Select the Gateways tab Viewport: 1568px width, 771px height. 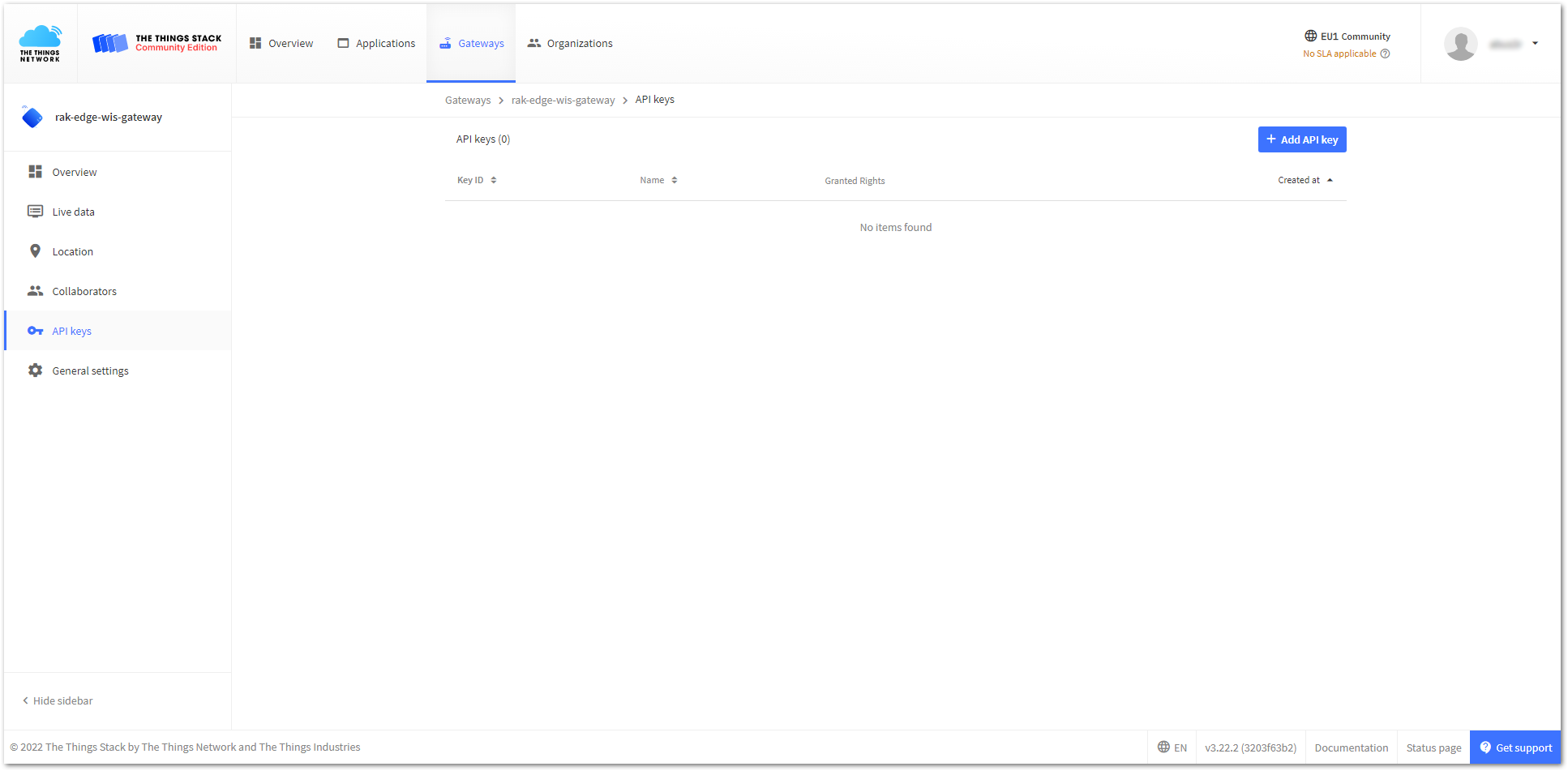[471, 43]
